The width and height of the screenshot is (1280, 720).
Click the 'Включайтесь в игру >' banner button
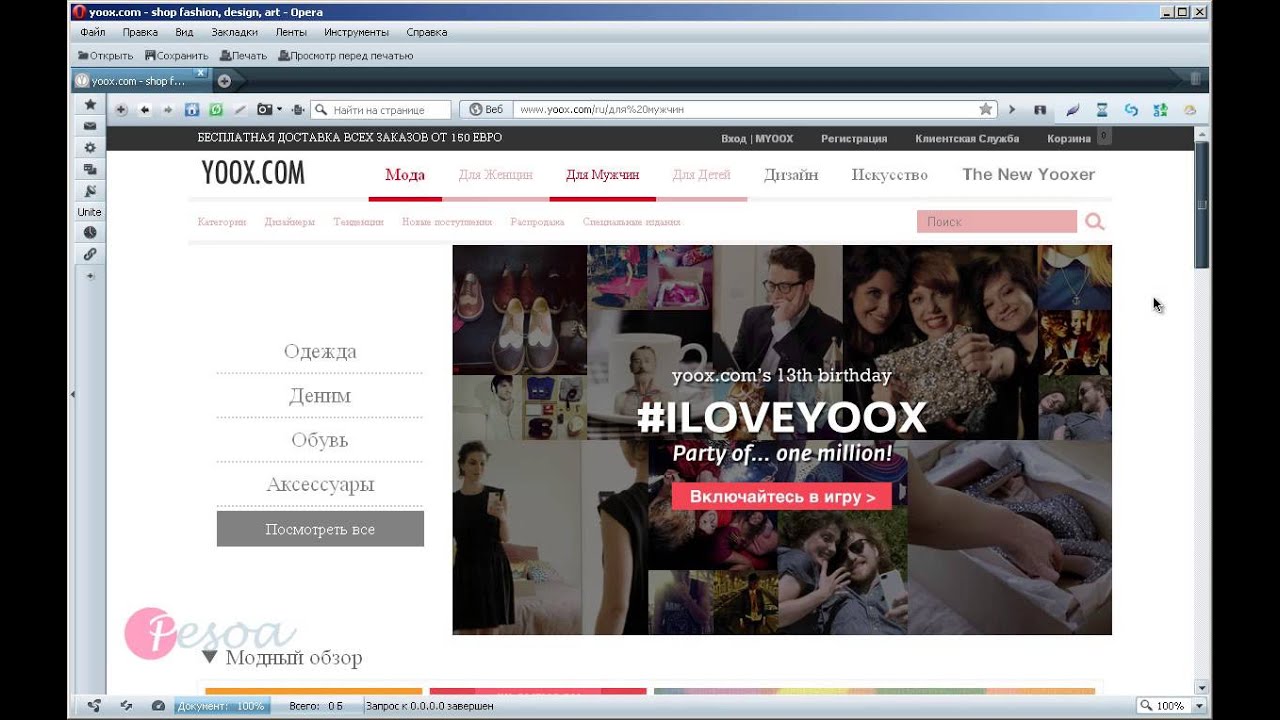(782, 497)
